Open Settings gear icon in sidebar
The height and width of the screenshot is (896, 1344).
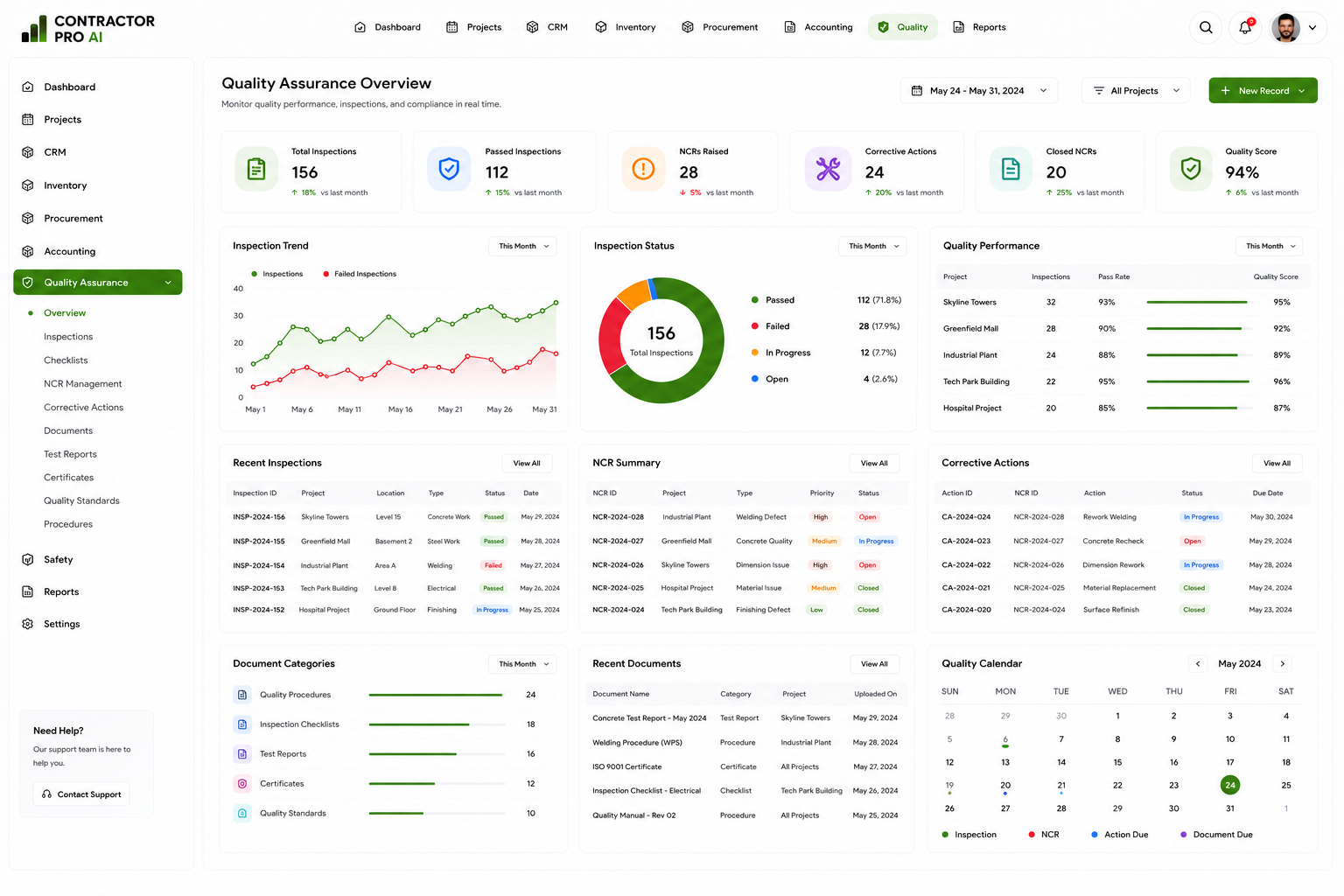coord(28,624)
